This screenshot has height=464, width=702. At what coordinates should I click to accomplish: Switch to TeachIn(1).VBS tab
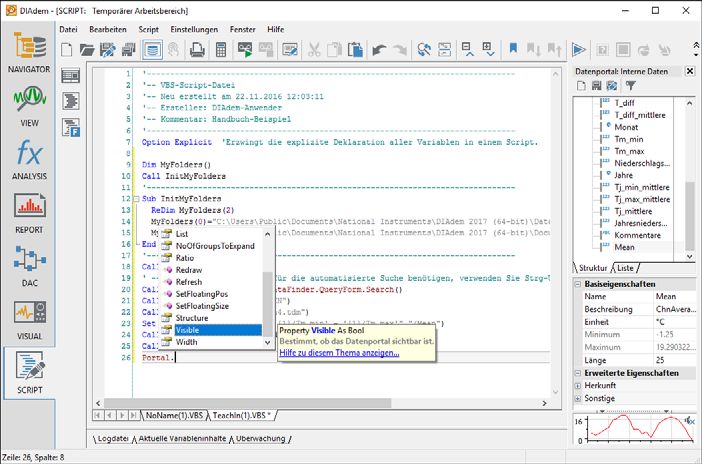click(x=241, y=415)
